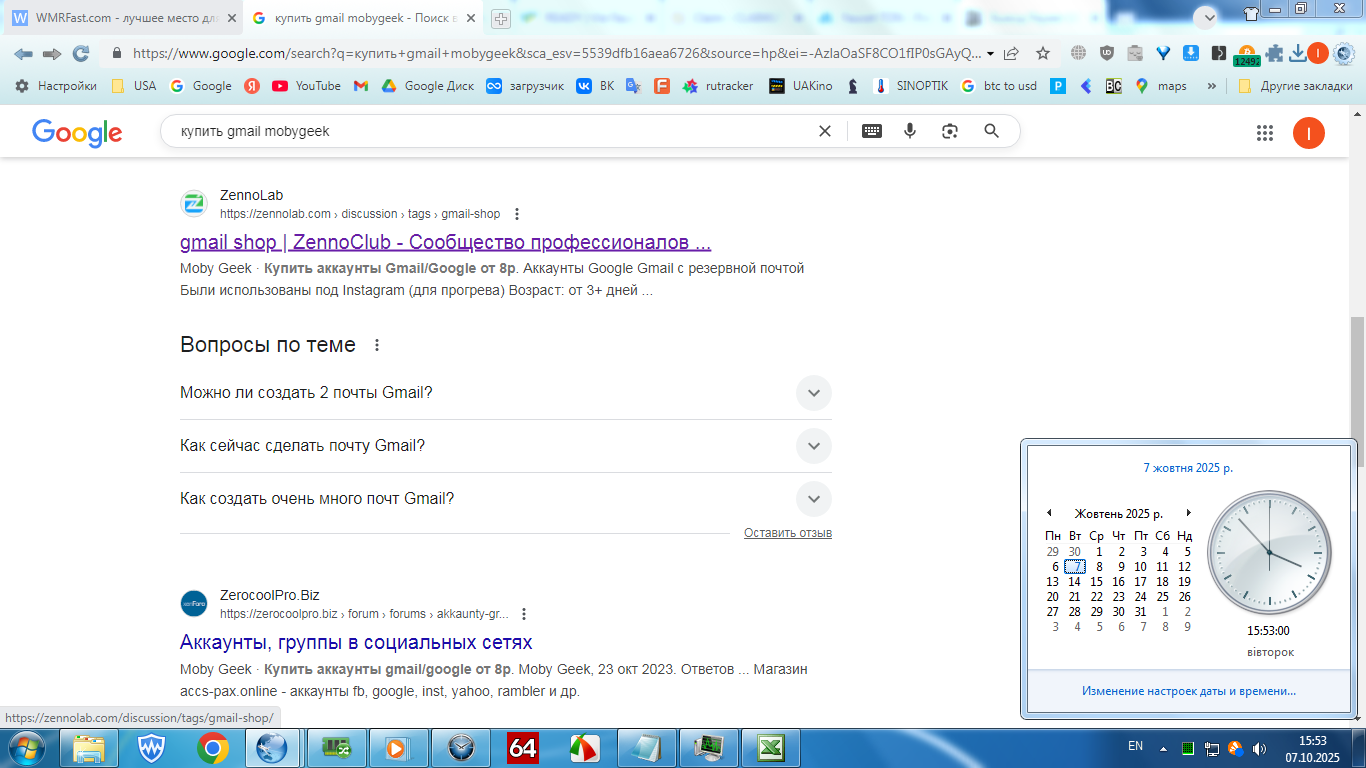Switch to the WMRFast.com tab
The image size is (1366, 768).
pyautogui.click(x=125, y=18)
